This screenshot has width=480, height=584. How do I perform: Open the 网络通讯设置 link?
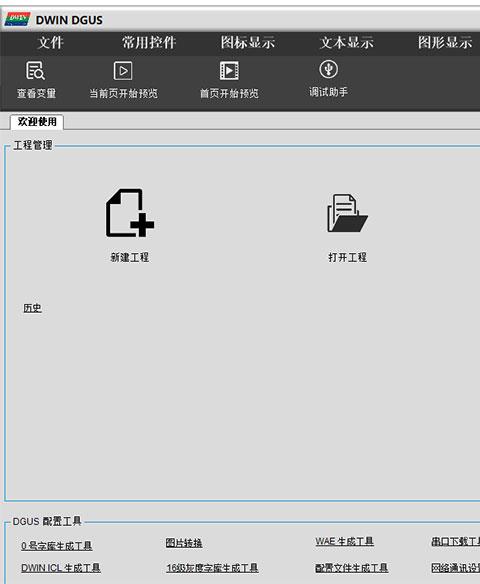(x=455, y=568)
